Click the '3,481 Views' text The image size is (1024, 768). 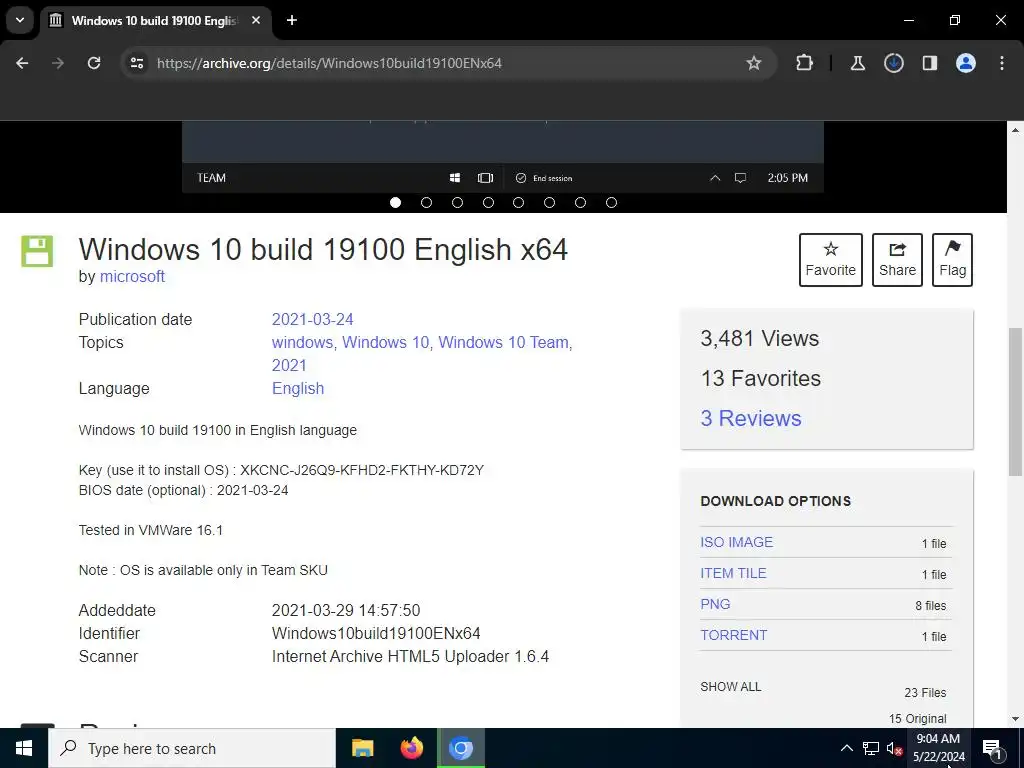click(760, 338)
